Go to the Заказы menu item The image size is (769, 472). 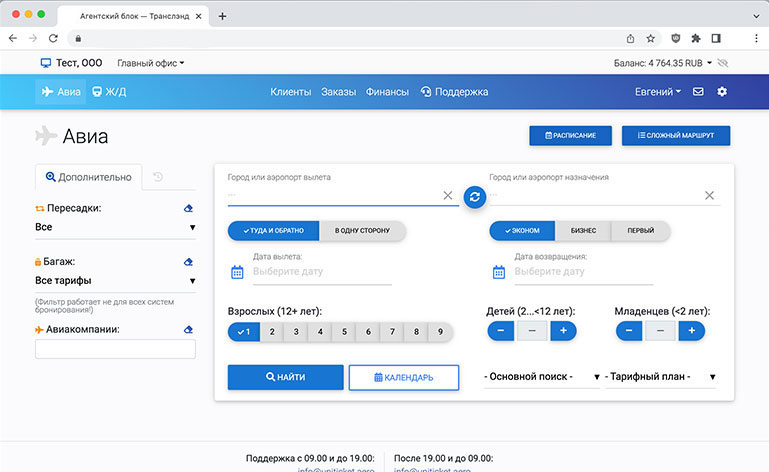coord(338,92)
